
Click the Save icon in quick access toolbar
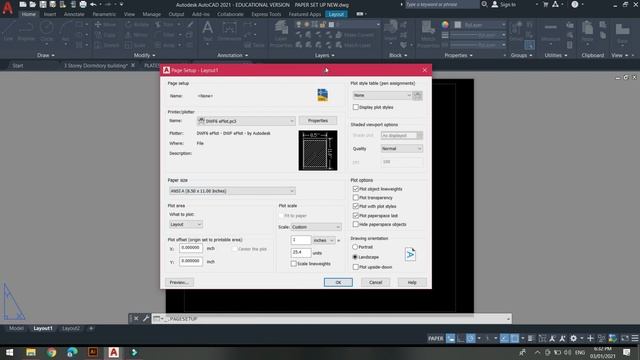[x=42, y=4]
